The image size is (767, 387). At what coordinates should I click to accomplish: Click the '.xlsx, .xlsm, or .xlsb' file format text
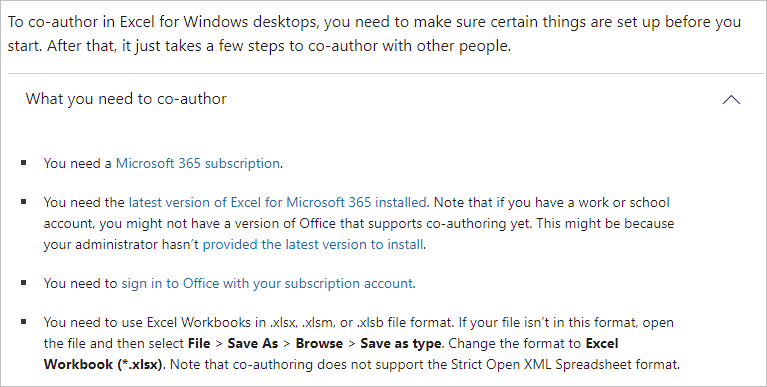pos(326,323)
